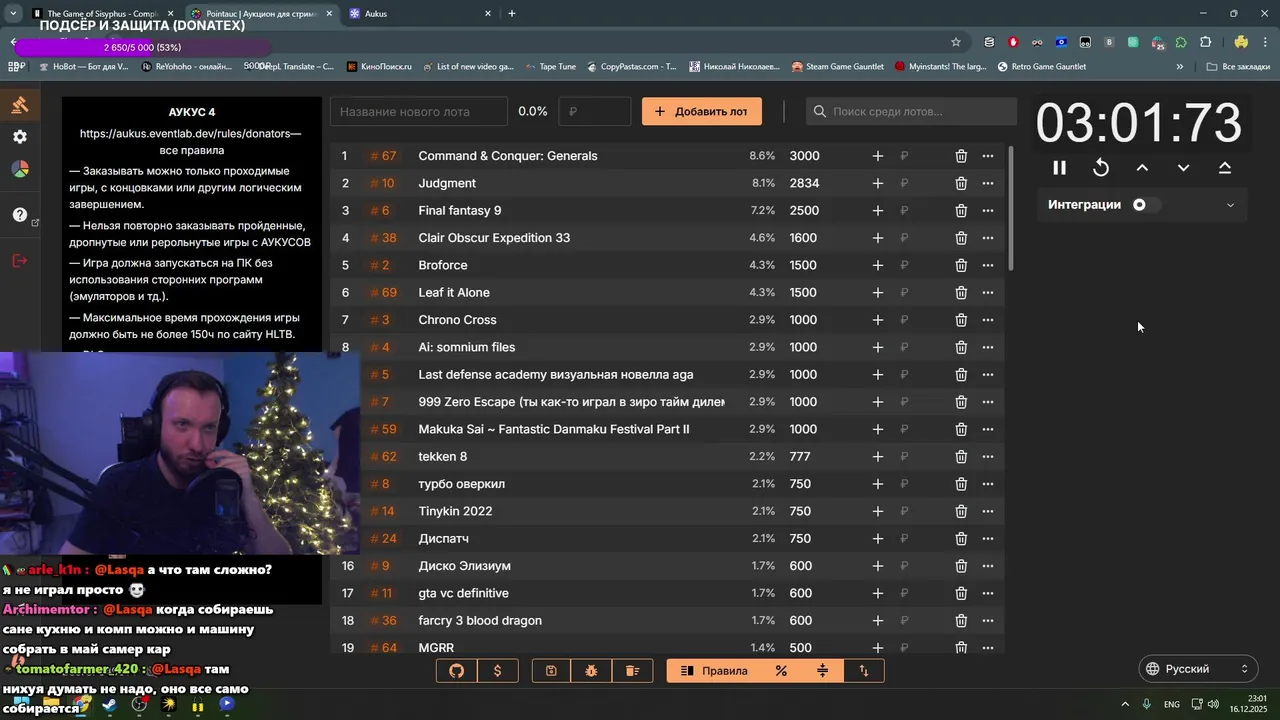Open GitHub link in bottom toolbar
1280x720 pixels.
coord(457,671)
